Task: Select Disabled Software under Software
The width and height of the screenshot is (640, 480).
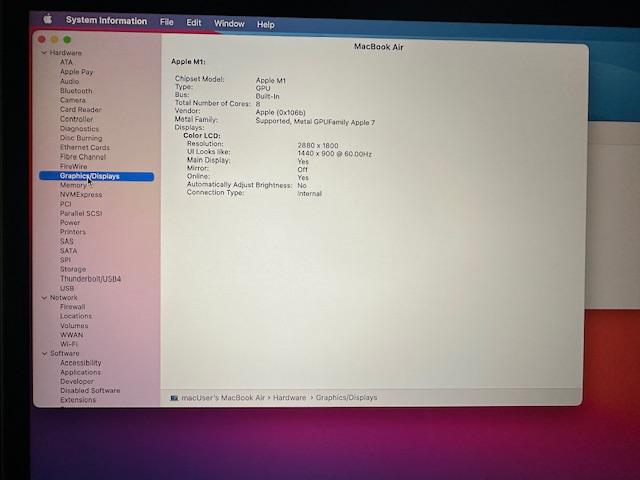Action: coord(90,391)
